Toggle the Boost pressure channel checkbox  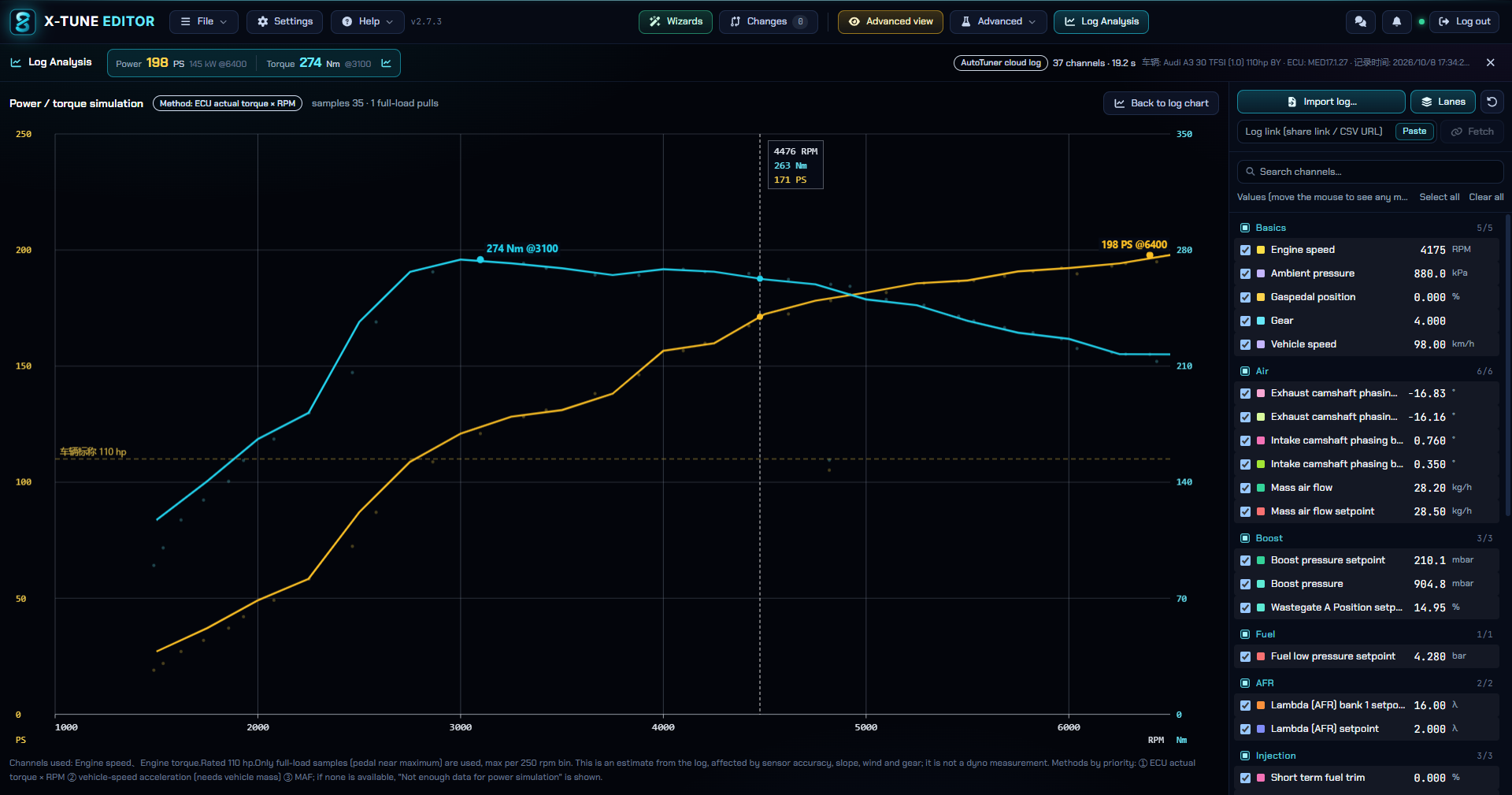pyautogui.click(x=1245, y=584)
